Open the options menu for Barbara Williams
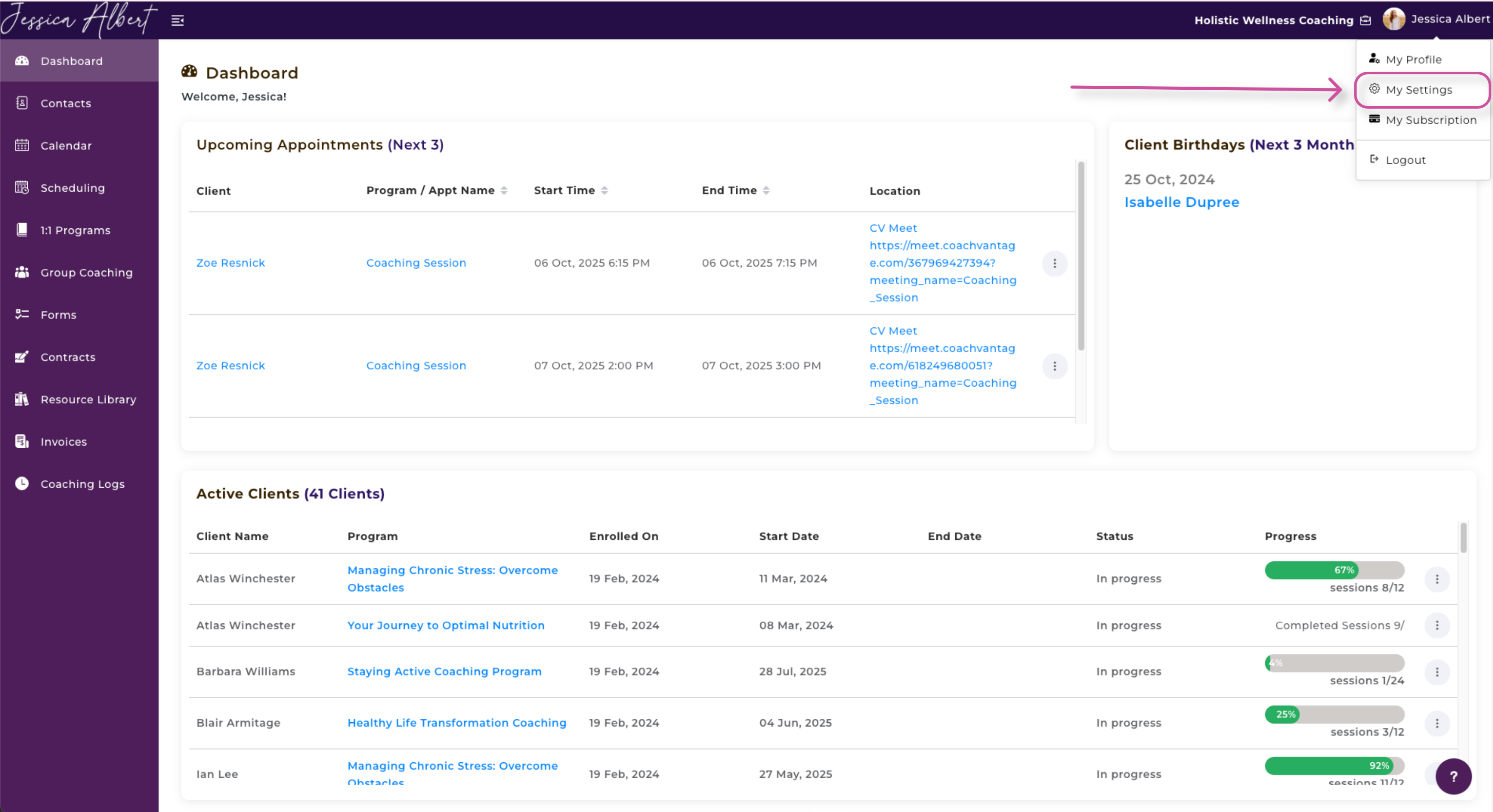Viewport: 1493px width, 812px height. 1437,672
